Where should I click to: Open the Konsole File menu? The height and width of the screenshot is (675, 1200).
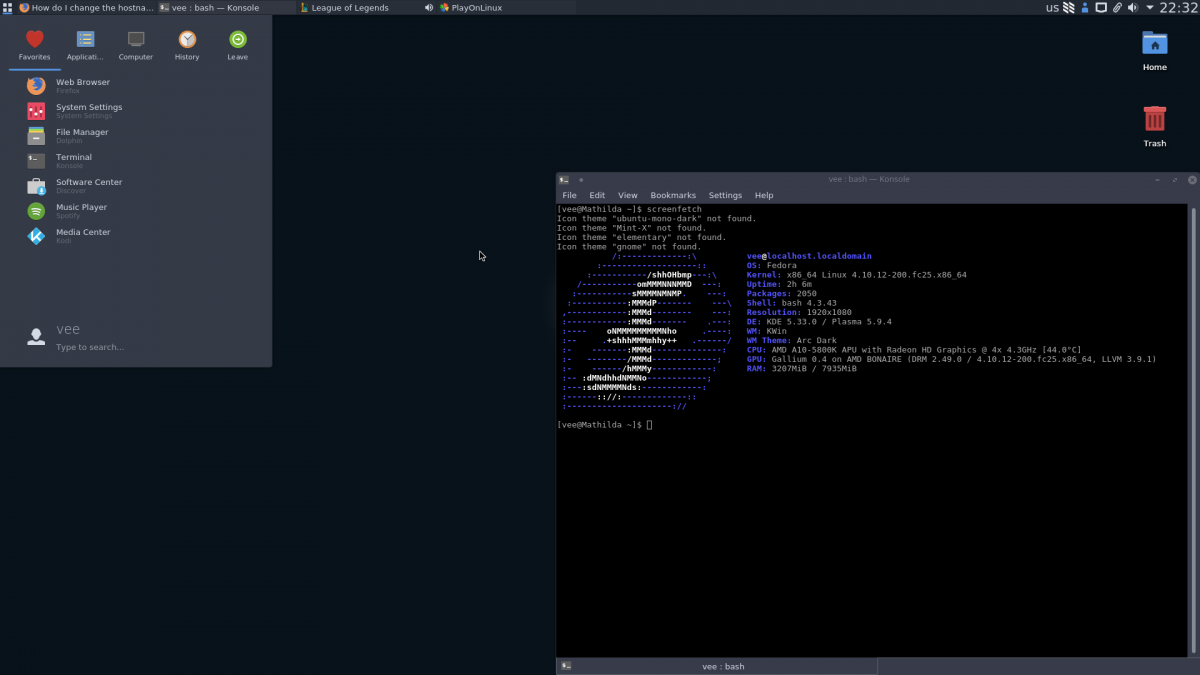(x=569, y=195)
